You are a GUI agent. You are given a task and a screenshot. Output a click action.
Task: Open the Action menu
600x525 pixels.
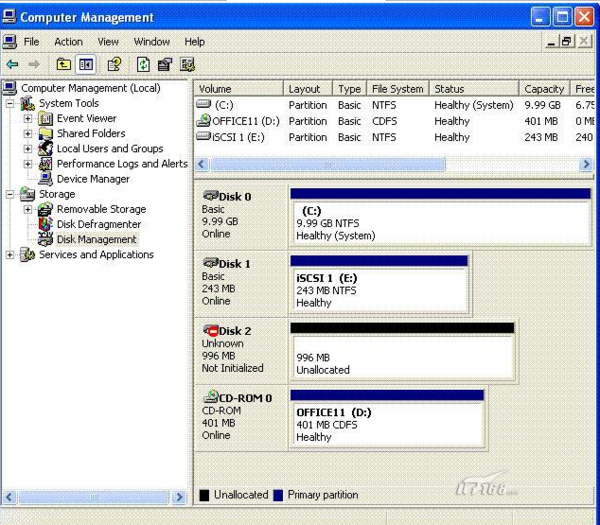click(68, 42)
